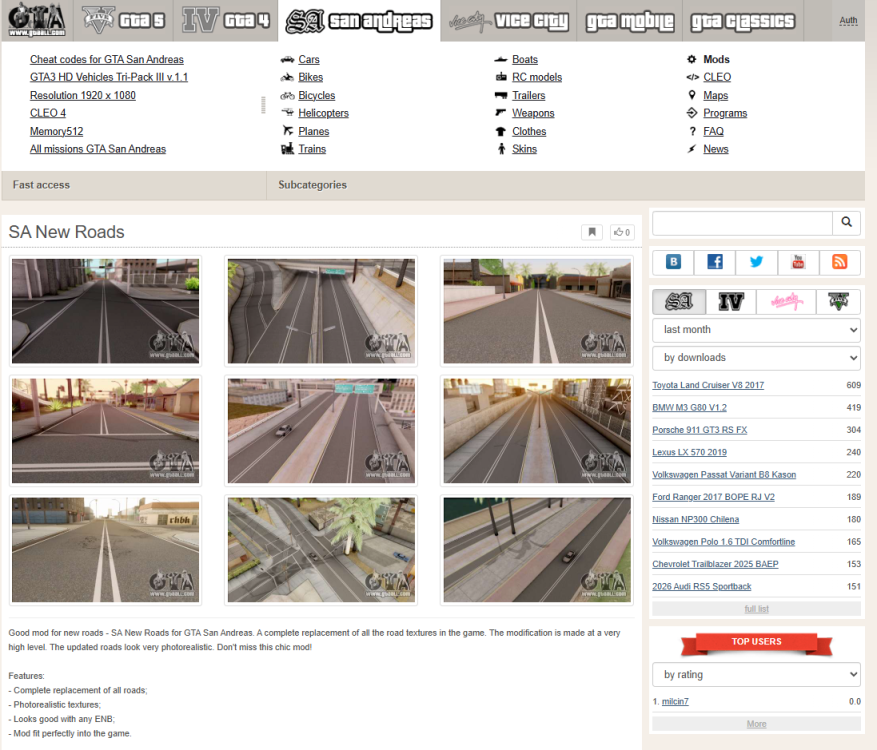Open Cheat codes for GTA San Andreas link

pos(107,59)
